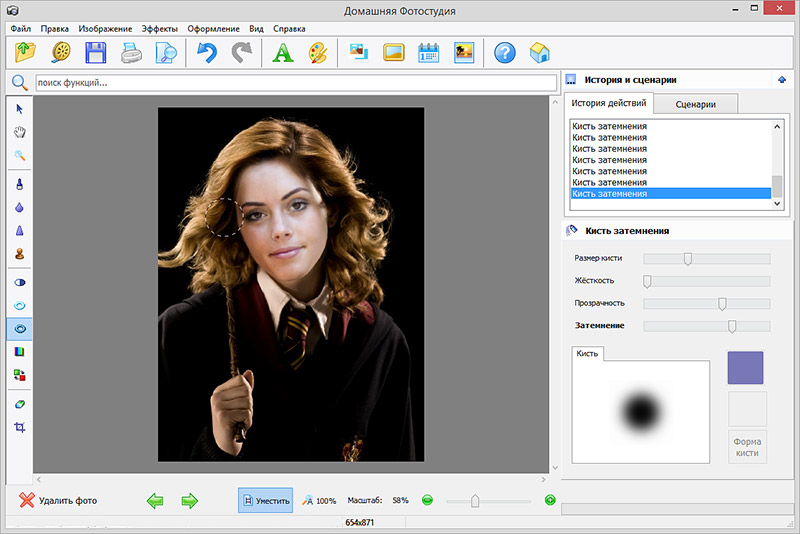The height and width of the screenshot is (534, 800).
Task: Click the поиск функций search field
Action: click(x=295, y=83)
